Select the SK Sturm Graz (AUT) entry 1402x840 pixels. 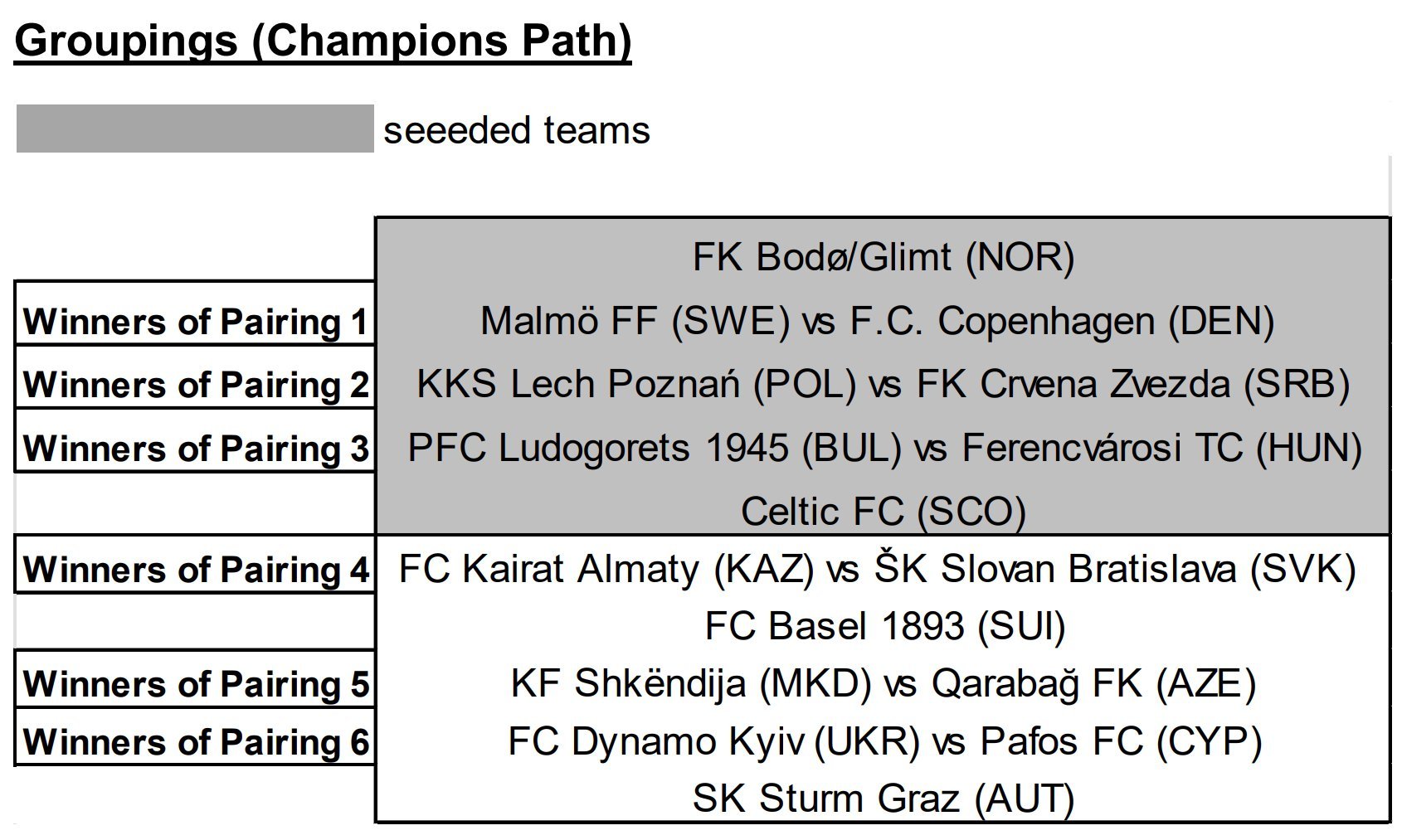tap(884, 799)
